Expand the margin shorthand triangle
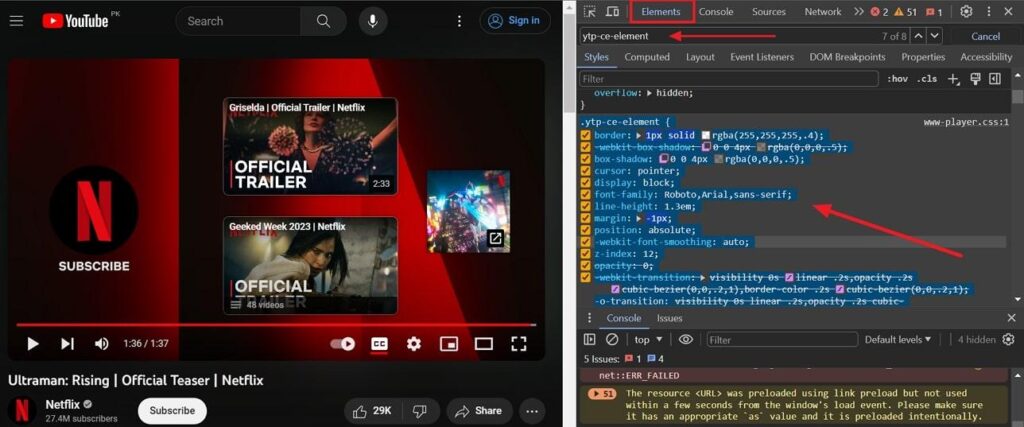 [x=639, y=218]
